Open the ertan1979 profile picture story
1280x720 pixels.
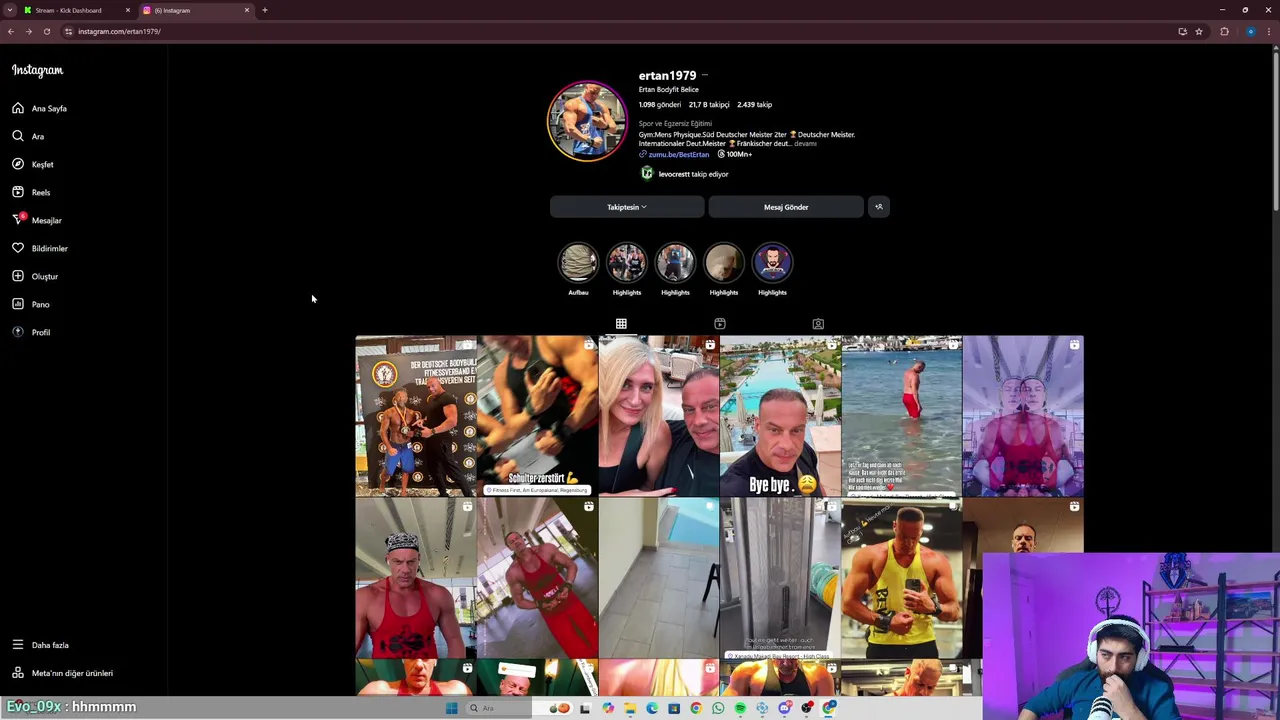pyautogui.click(x=587, y=121)
